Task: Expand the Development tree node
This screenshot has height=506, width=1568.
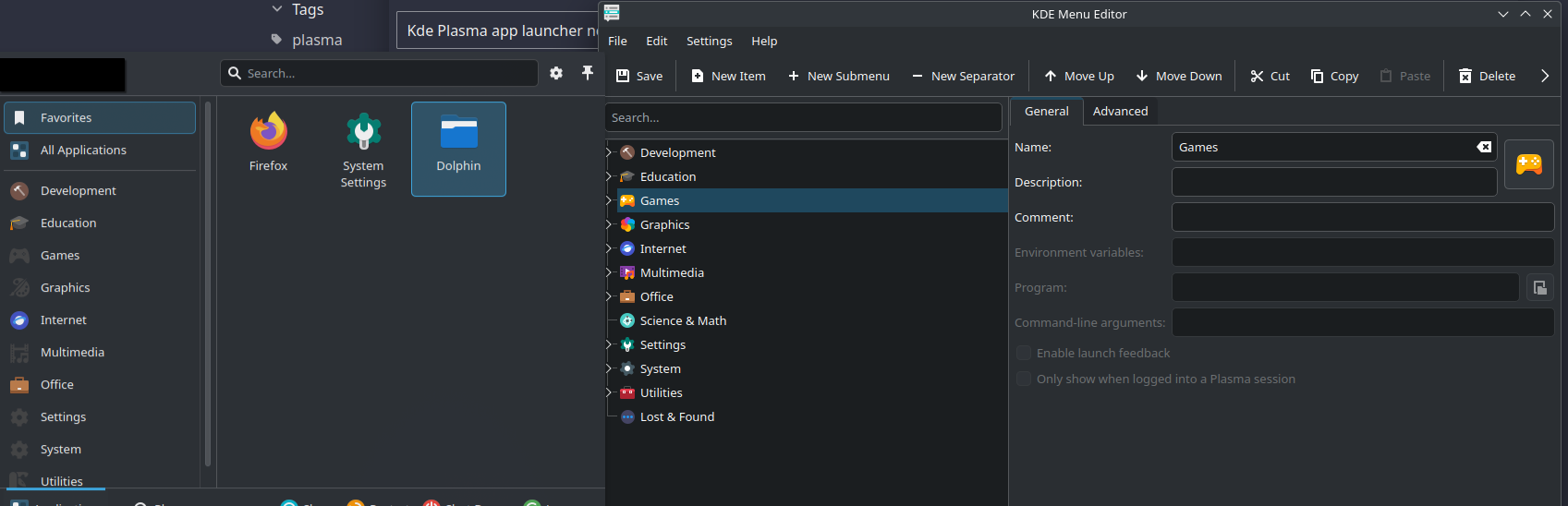Action: pos(610,152)
